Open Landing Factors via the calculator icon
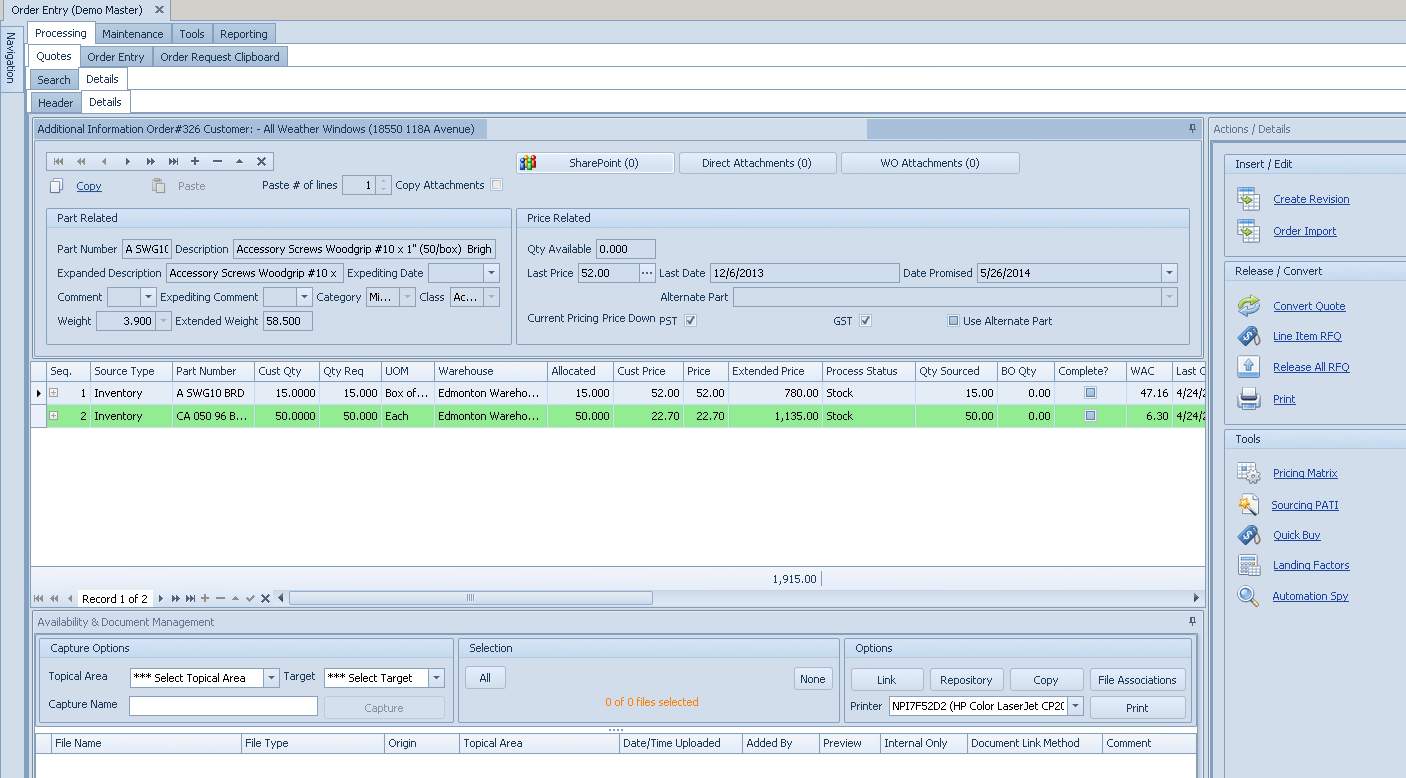 (x=1248, y=564)
